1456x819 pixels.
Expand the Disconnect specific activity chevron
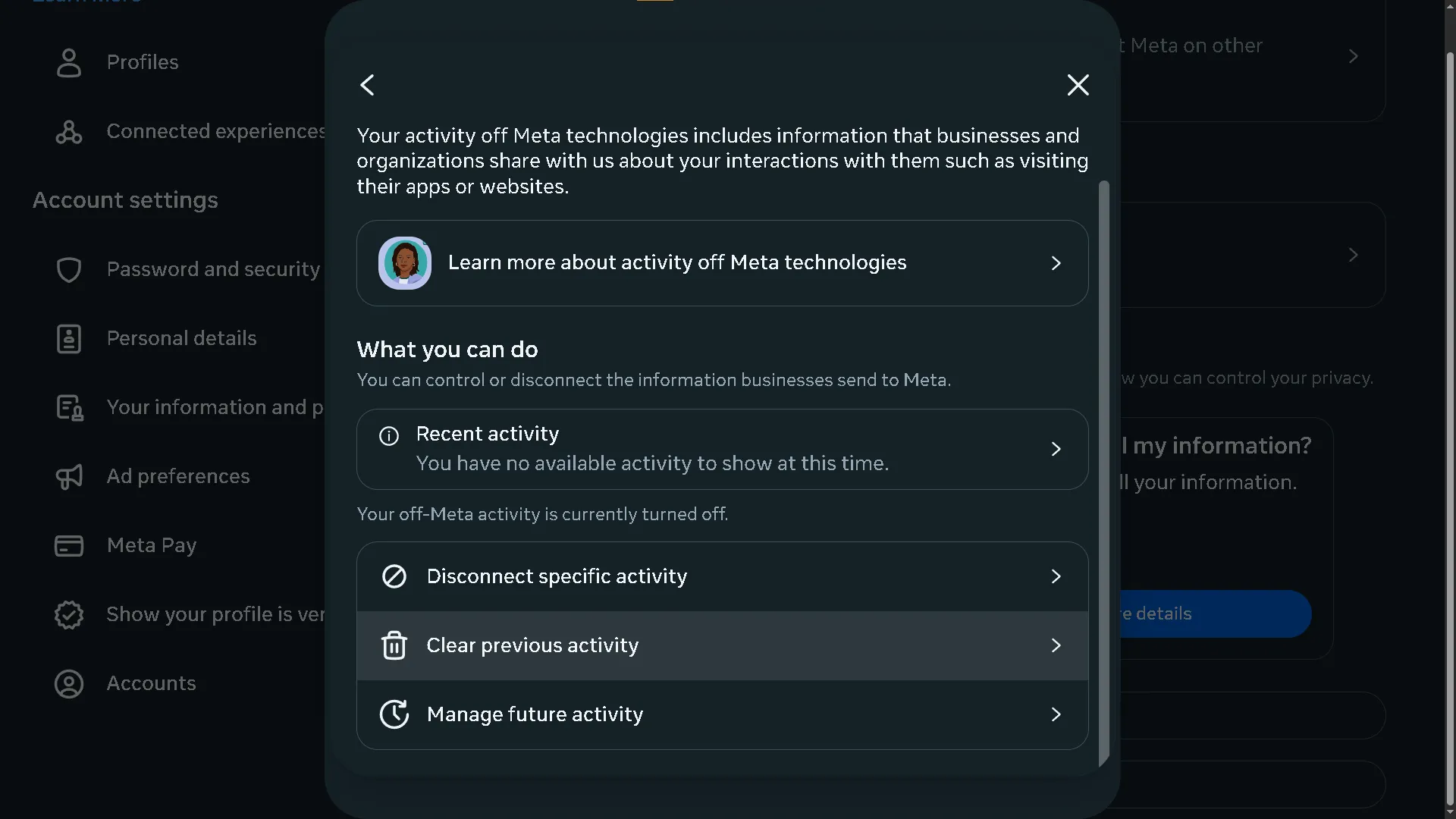click(x=1056, y=576)
